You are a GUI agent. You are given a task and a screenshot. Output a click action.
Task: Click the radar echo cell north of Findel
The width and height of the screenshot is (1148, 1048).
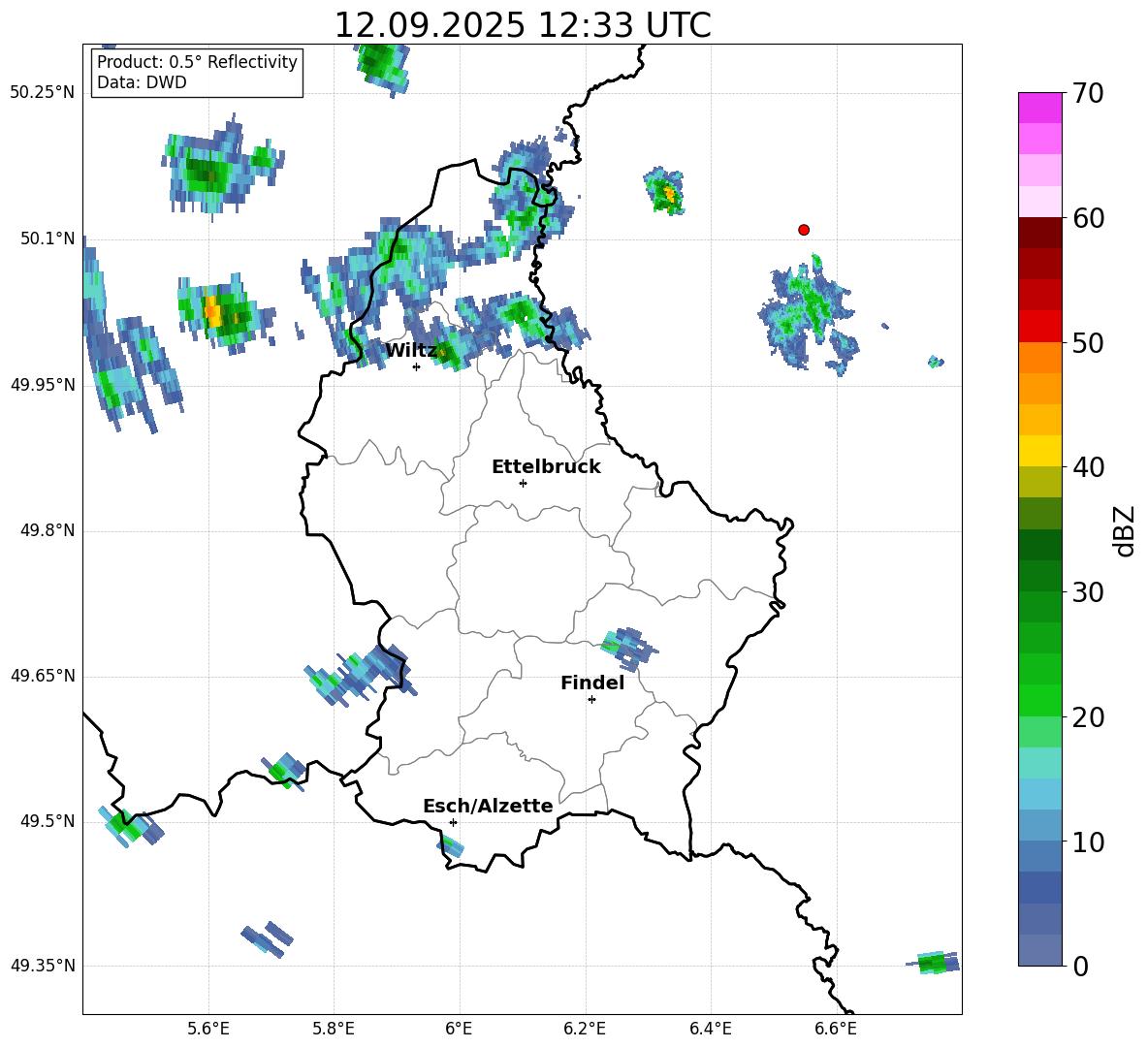click(x=629, y=649)
